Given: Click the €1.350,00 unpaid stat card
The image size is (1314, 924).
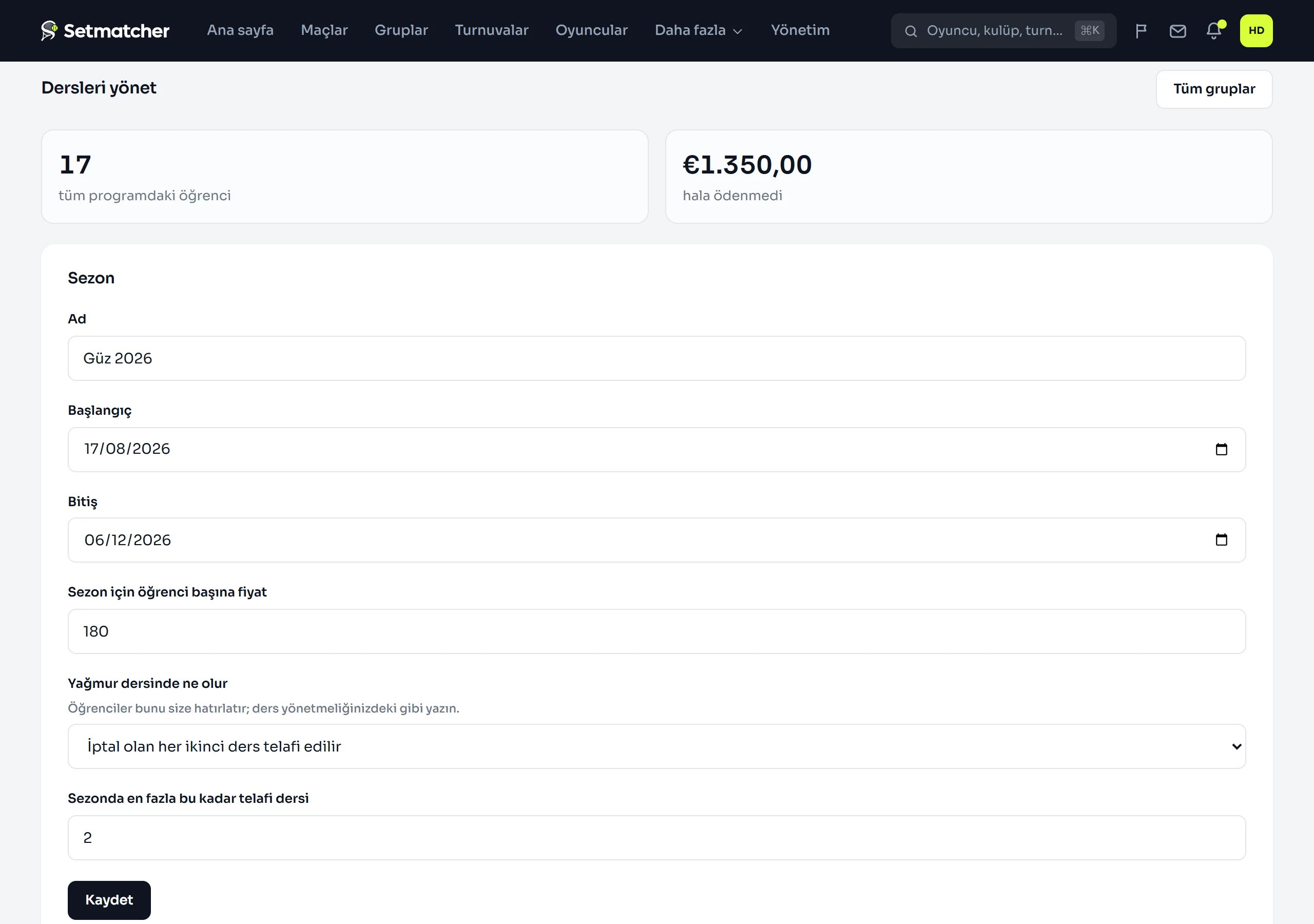Looking at the screenshot, I should click(969, 176).
